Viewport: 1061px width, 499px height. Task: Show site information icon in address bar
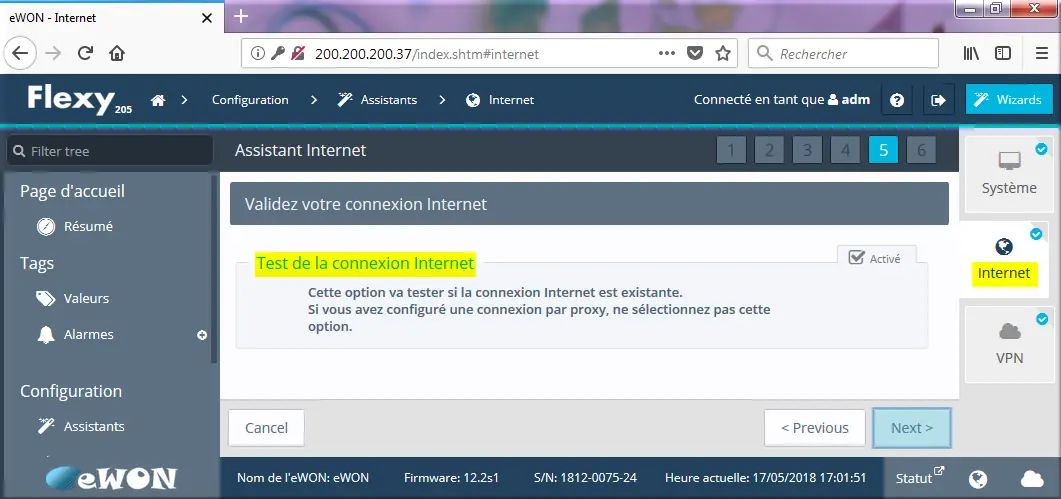click(257, 53)
